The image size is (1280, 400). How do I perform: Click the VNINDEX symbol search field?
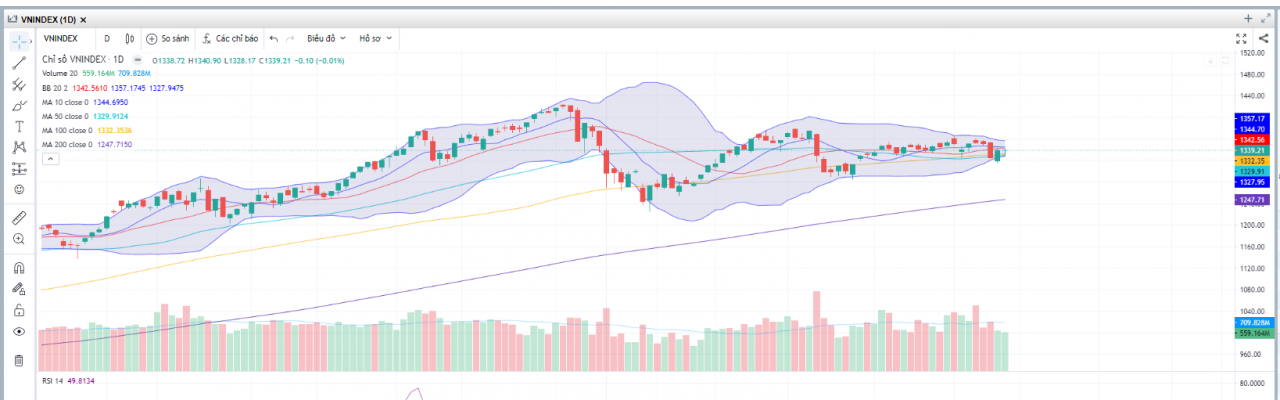tap(61, 38)
